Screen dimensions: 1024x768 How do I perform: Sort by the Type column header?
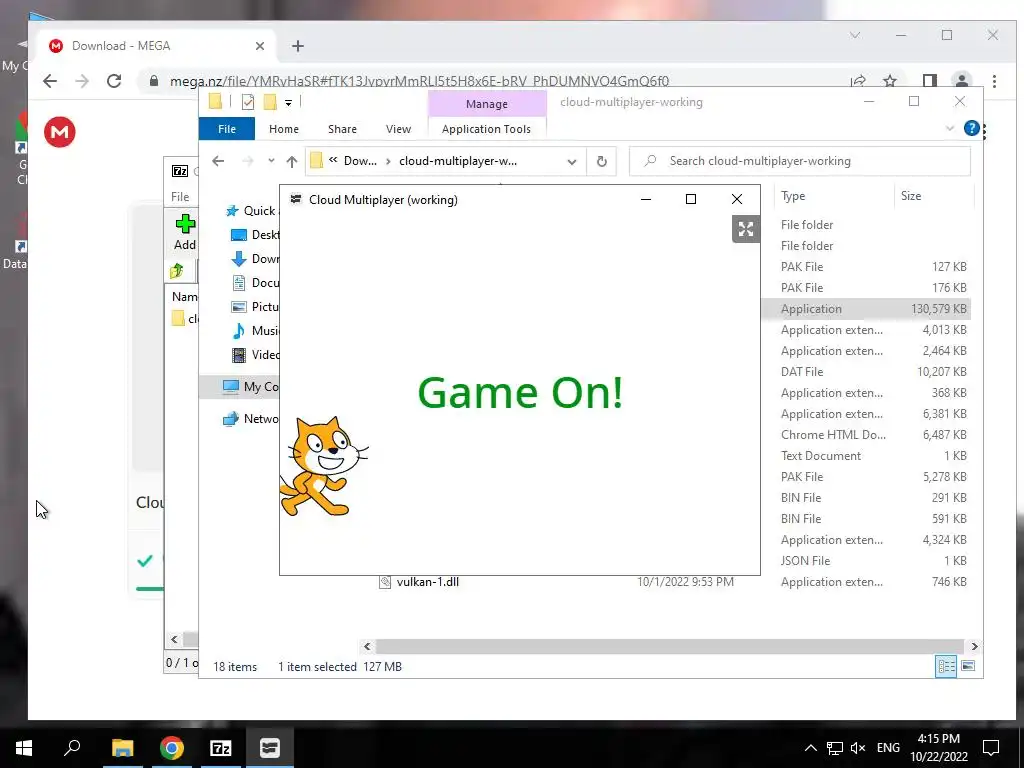click(833, 196)
